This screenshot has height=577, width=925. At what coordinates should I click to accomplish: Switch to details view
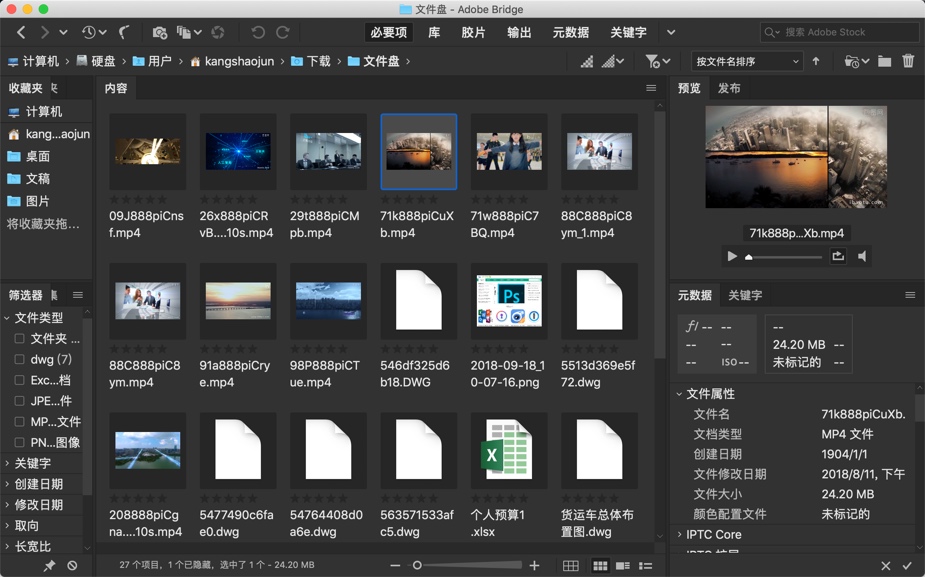[623, 565]
